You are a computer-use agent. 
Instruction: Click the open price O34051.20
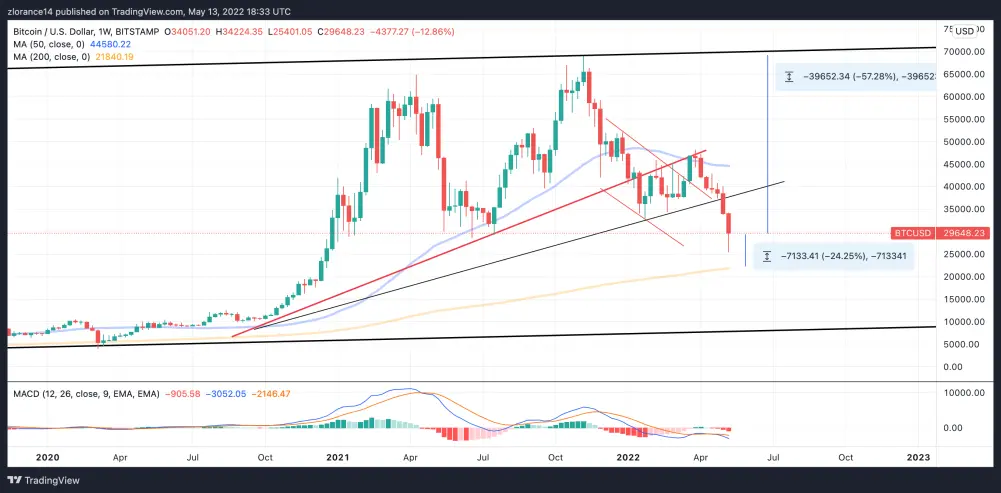[x=188, y=31]
